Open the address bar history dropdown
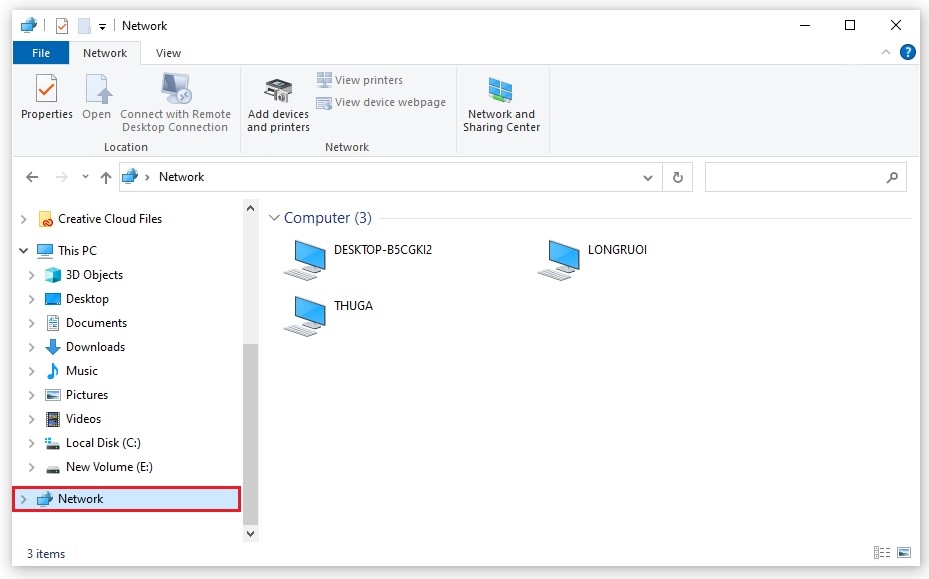 point(648,177)
